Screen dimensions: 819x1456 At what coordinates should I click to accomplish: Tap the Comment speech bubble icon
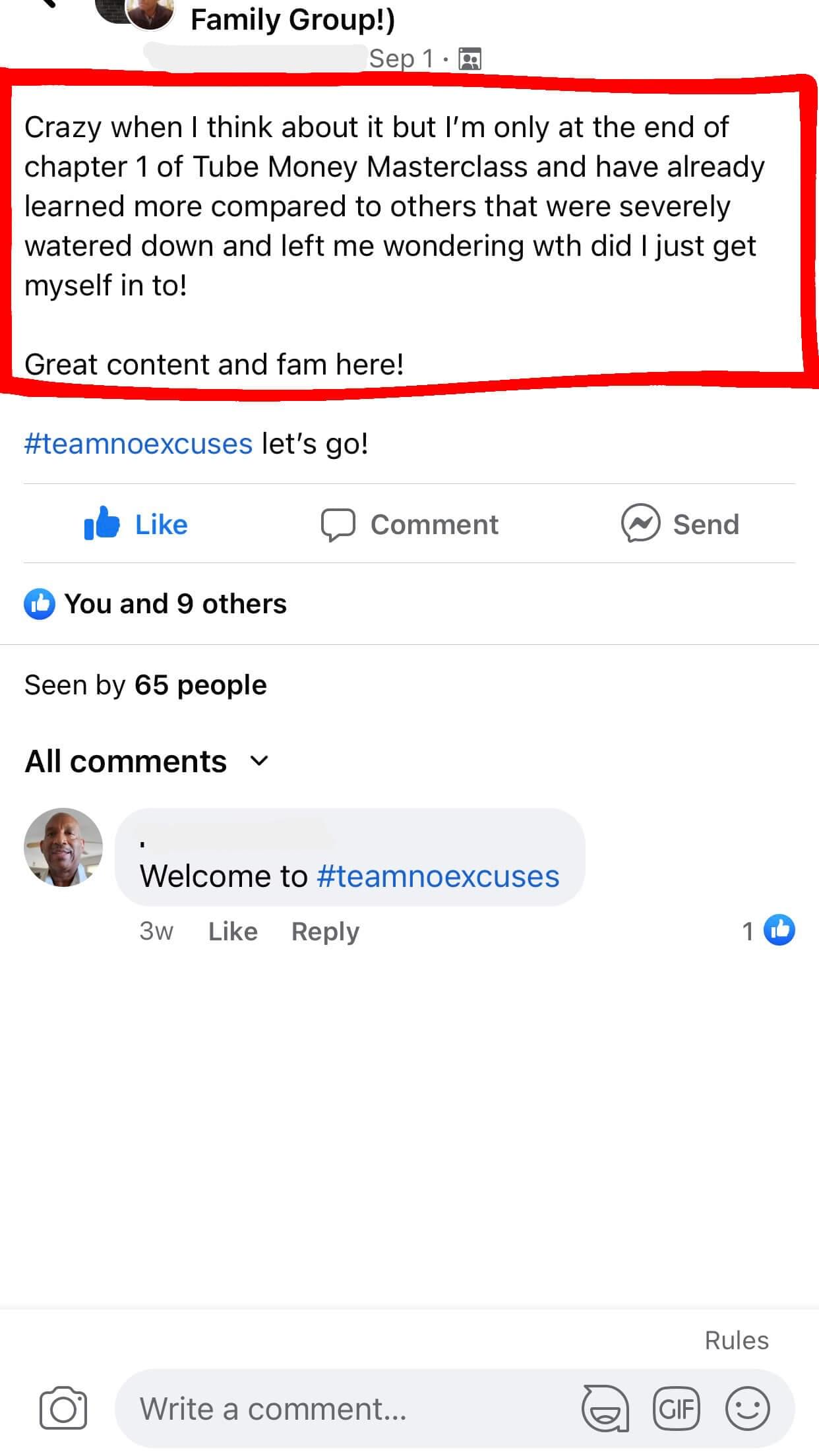(x=338, y=525)
